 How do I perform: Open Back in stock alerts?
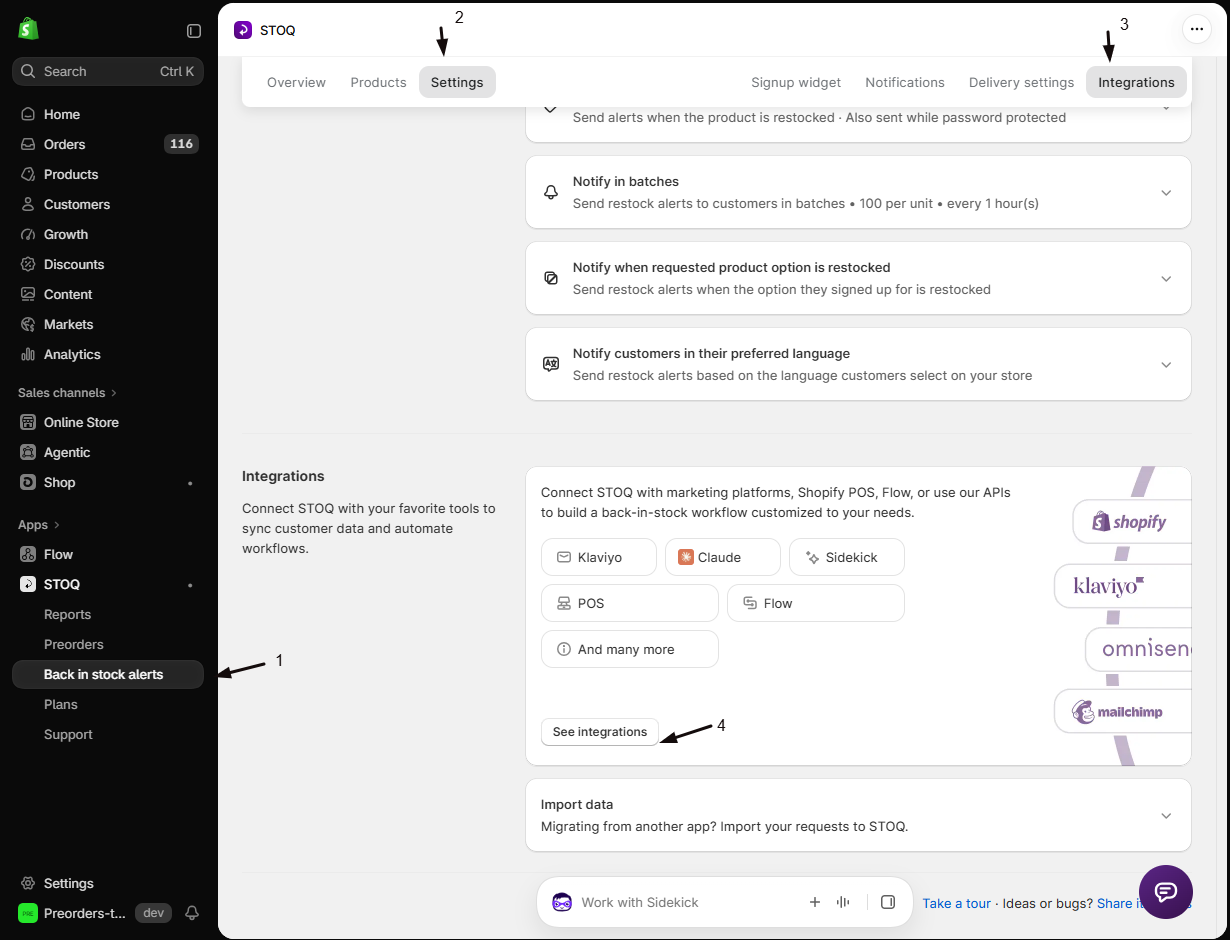pyautogui.click(x=108, y=674)
